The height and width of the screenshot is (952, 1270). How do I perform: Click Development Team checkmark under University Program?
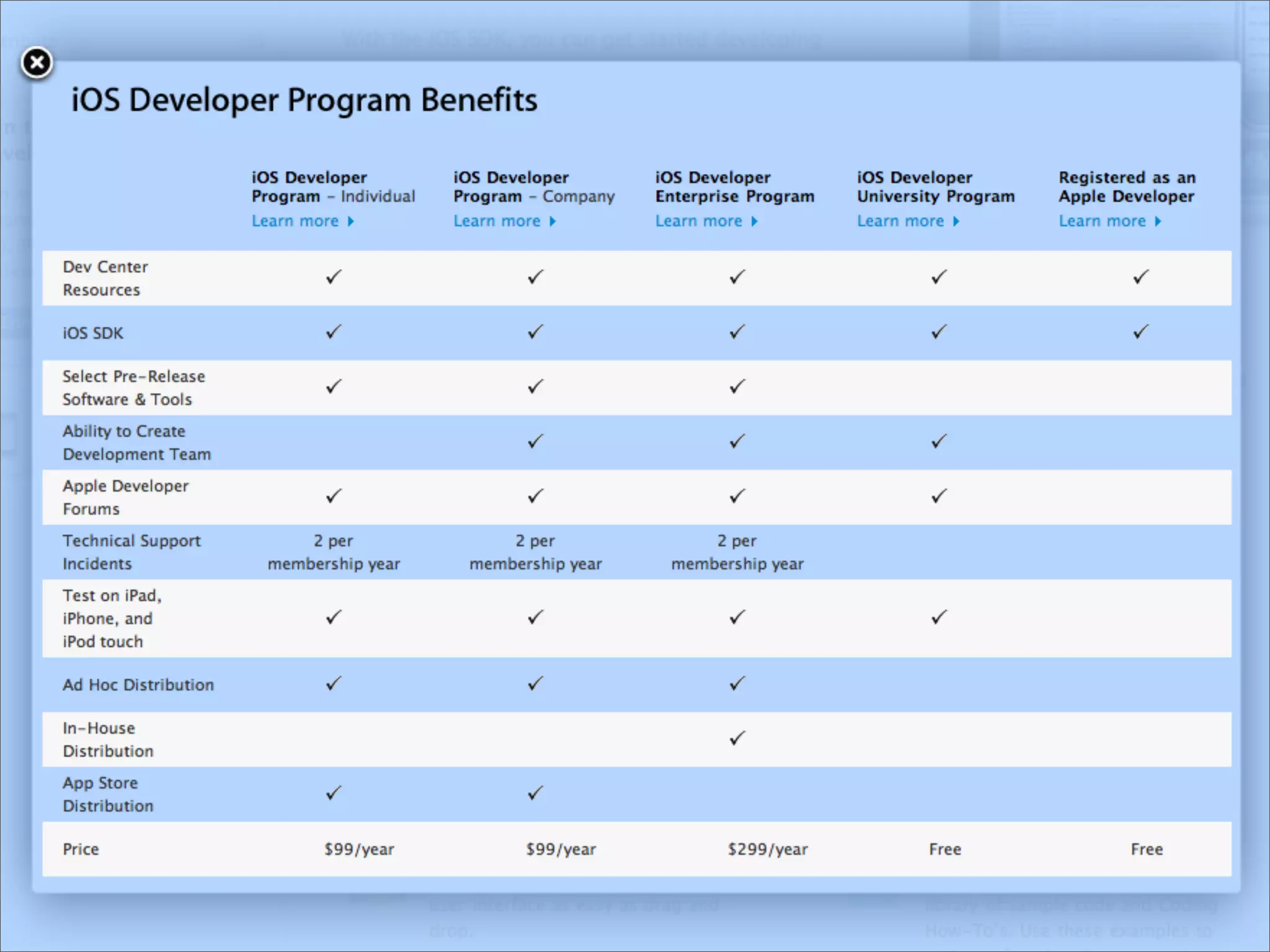click(x=939, y=441)
